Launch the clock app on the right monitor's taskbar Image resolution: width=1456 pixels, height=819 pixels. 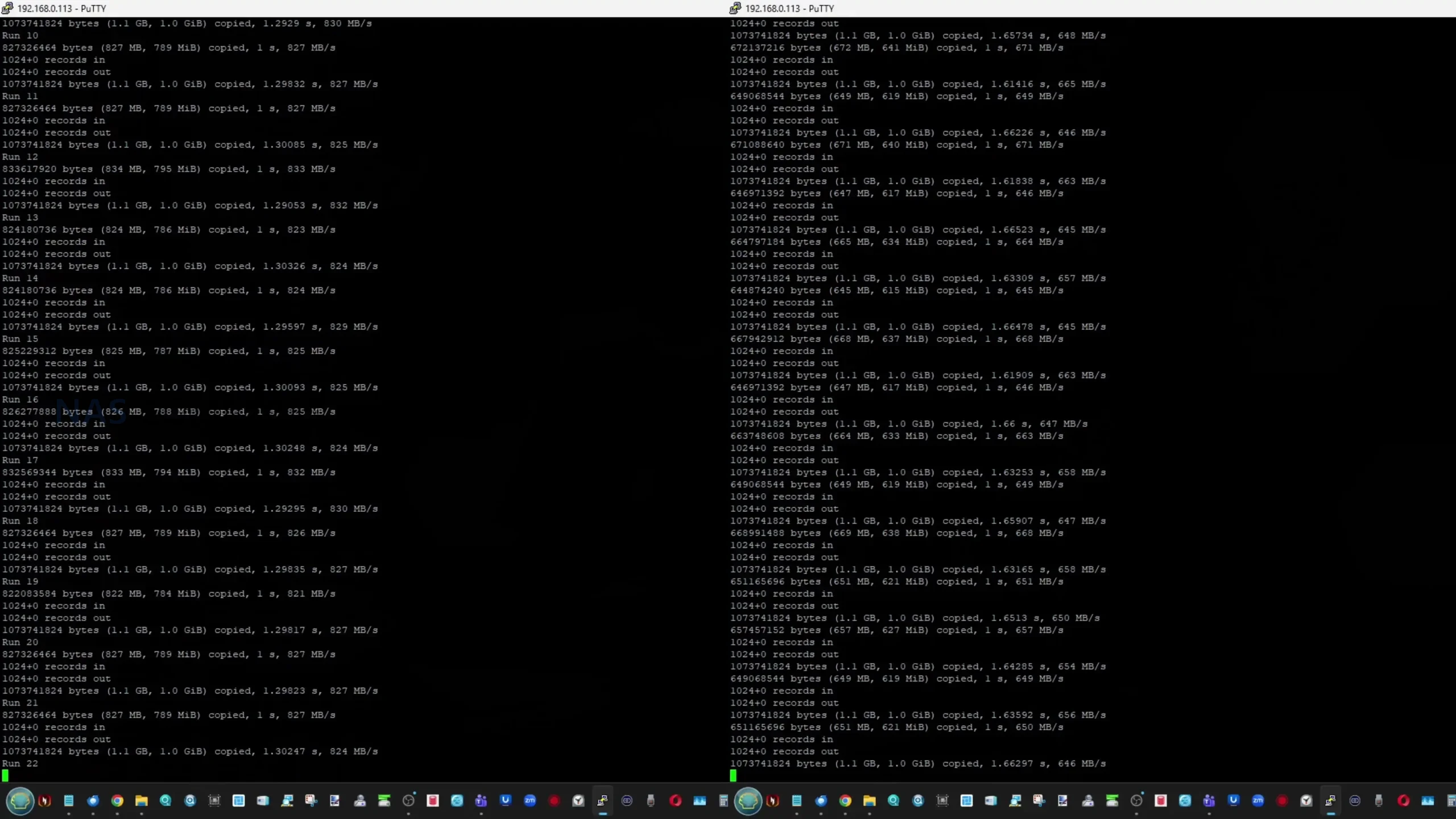click(1306, 801)
